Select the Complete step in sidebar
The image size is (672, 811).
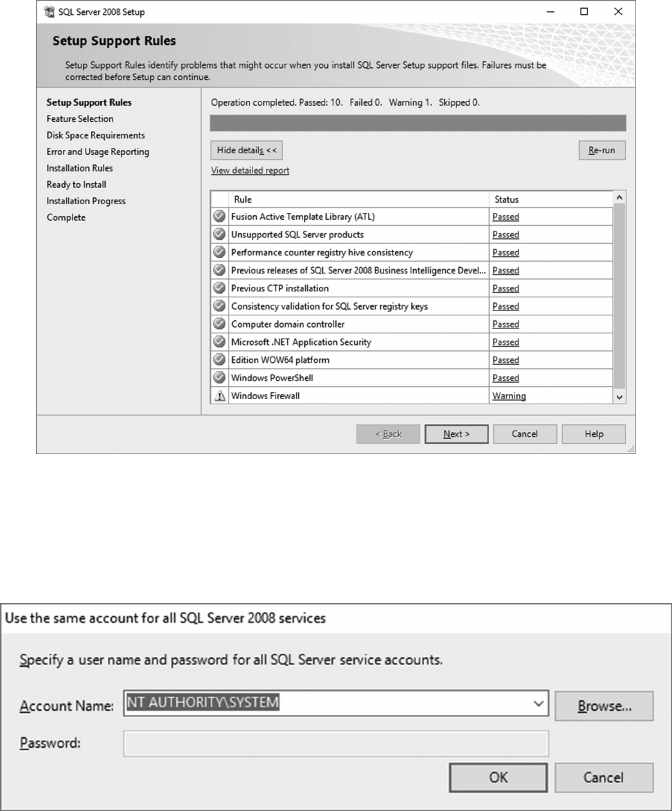pyautogui.click(x=66, y=217)
